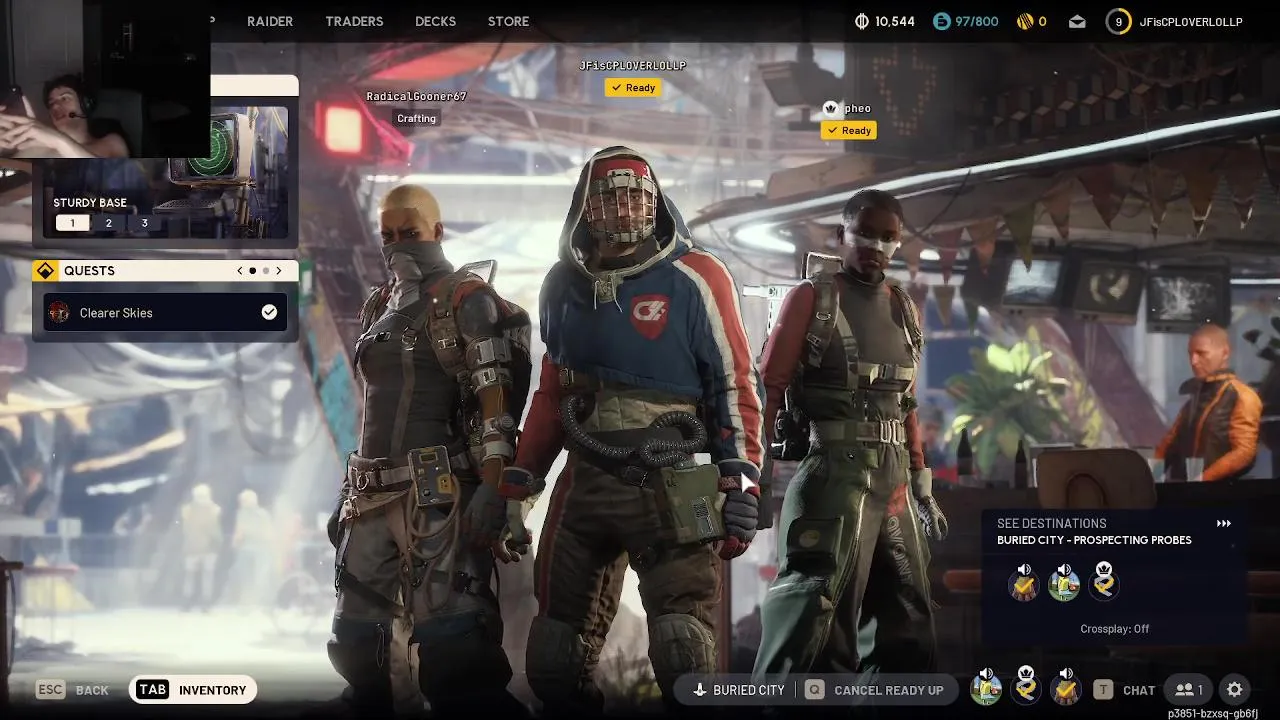Click the ESC key hint

[x=51, y=690]
